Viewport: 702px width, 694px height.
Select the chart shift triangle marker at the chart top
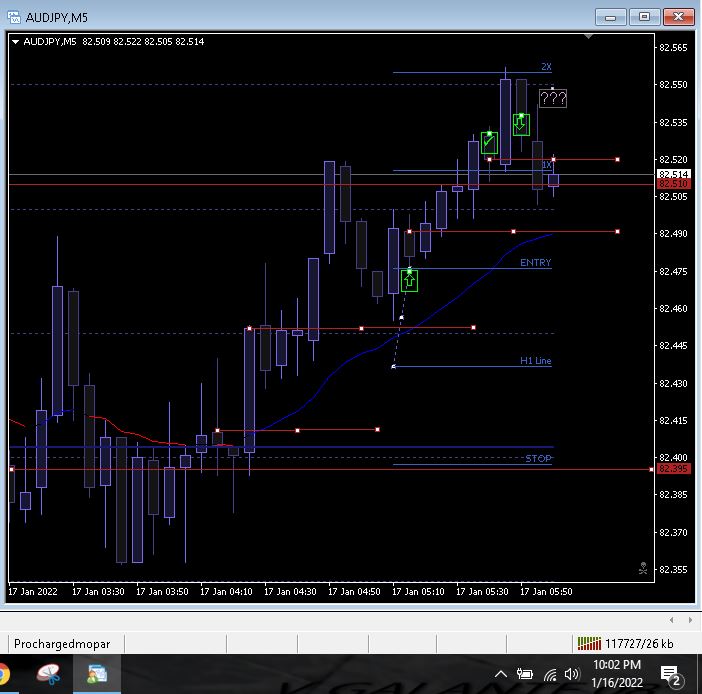tap(588, 36)
